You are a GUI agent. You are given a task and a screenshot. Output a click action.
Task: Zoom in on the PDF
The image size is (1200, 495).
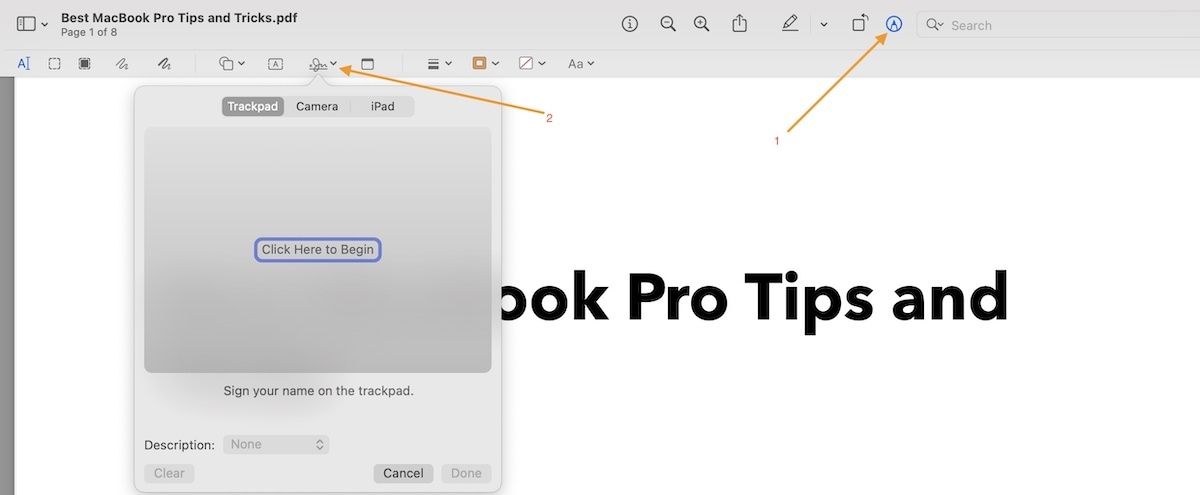point(702,24)
